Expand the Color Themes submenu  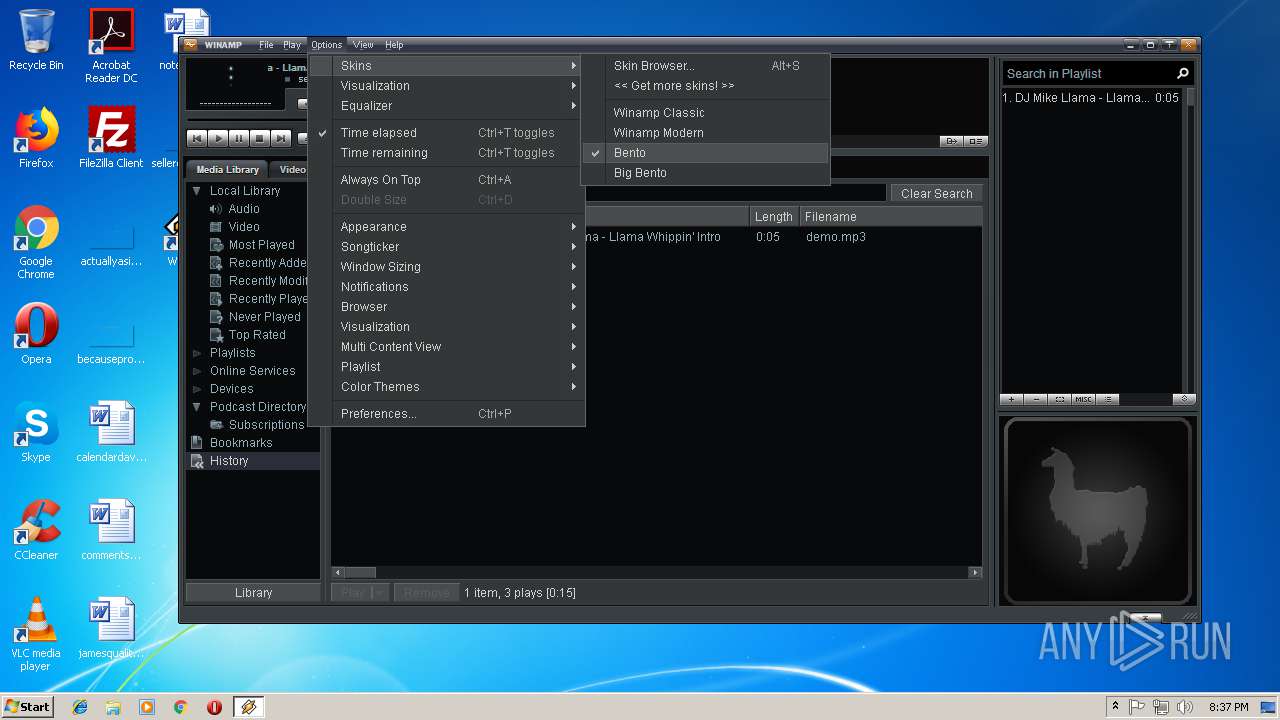click(446, 387)
